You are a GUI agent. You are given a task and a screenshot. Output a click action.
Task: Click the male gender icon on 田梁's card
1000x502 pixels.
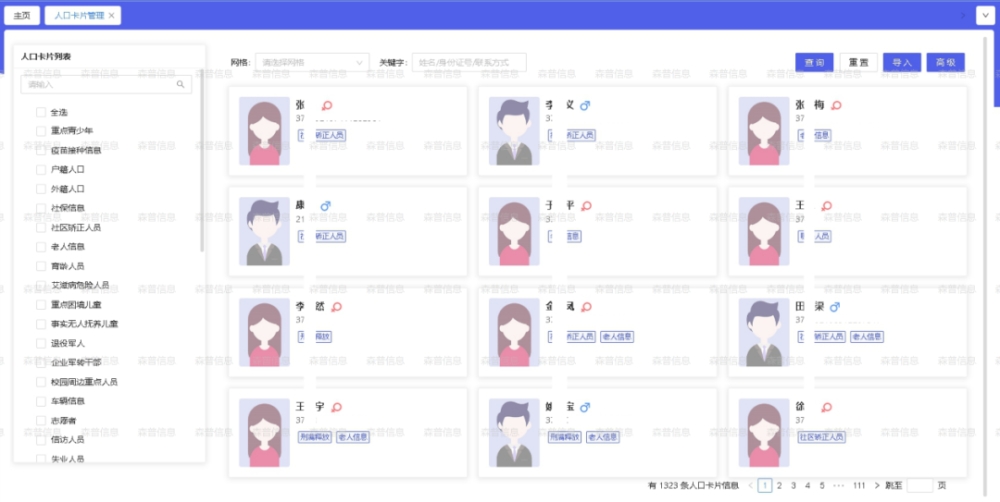[835, 307]
